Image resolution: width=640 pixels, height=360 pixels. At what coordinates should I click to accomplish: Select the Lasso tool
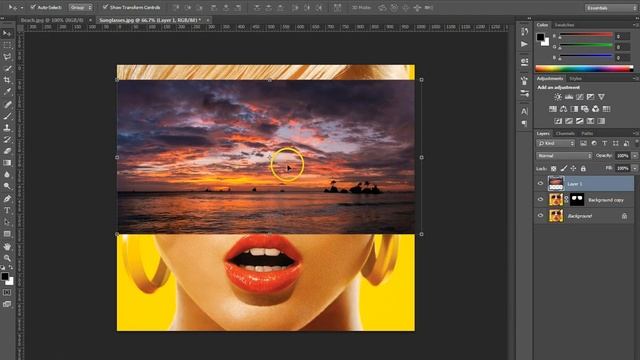(7, 57)
